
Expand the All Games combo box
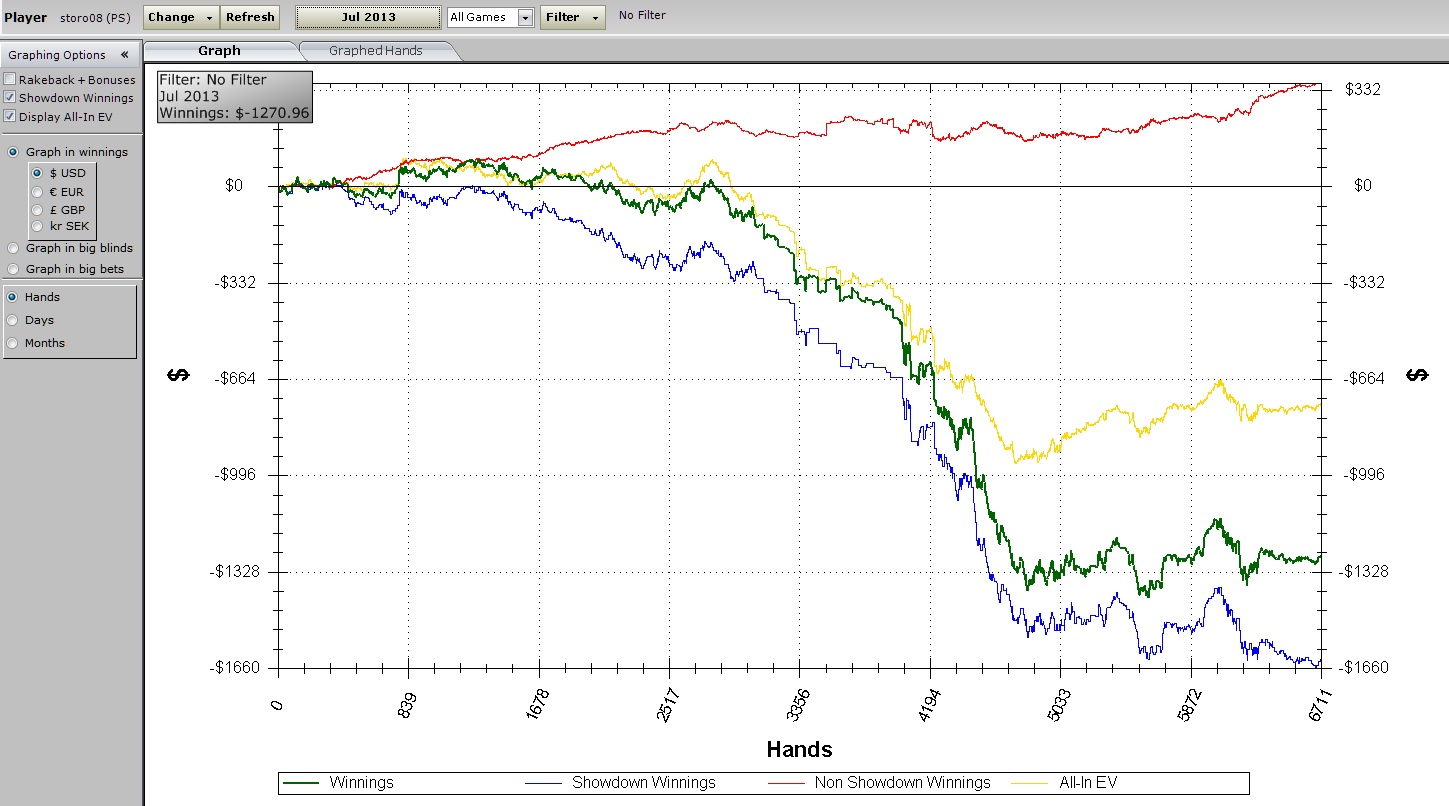(x=525, y=17)
